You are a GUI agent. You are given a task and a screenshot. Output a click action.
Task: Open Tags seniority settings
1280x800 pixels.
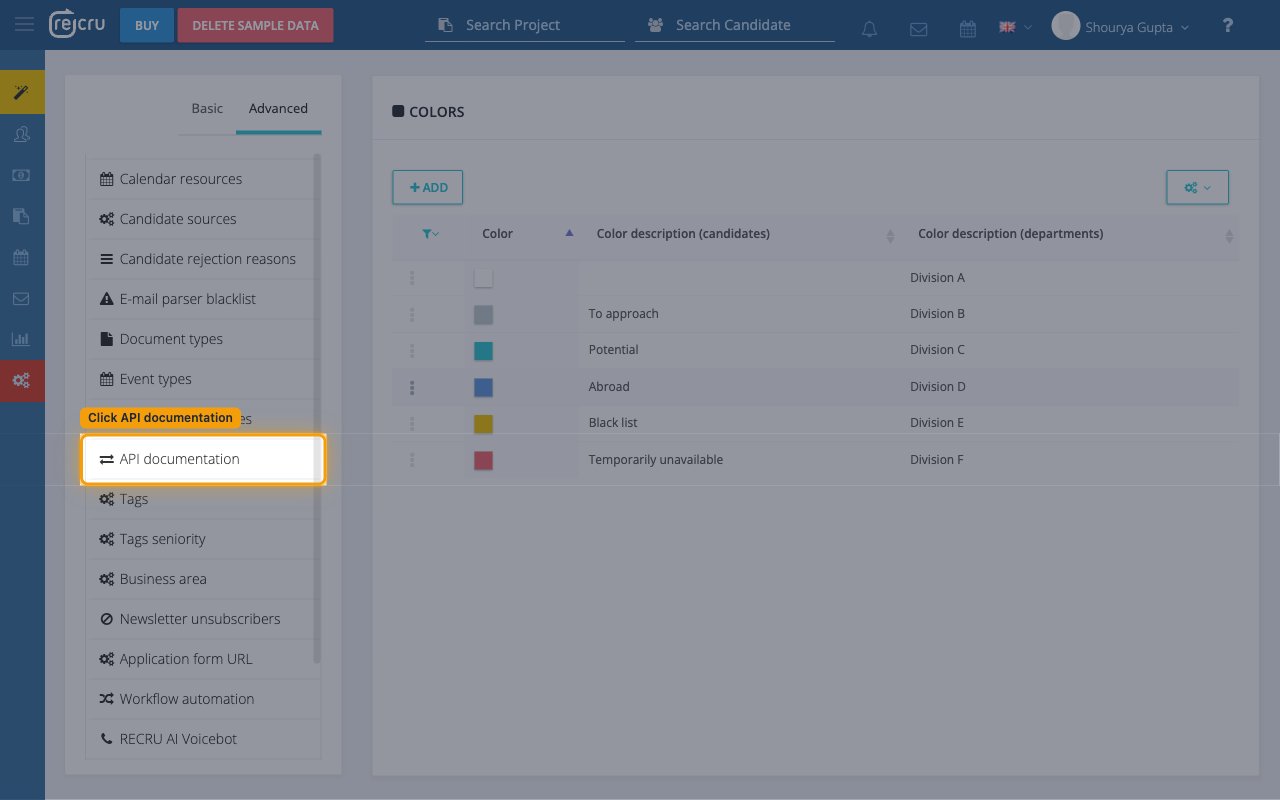[x=203, y=539]
